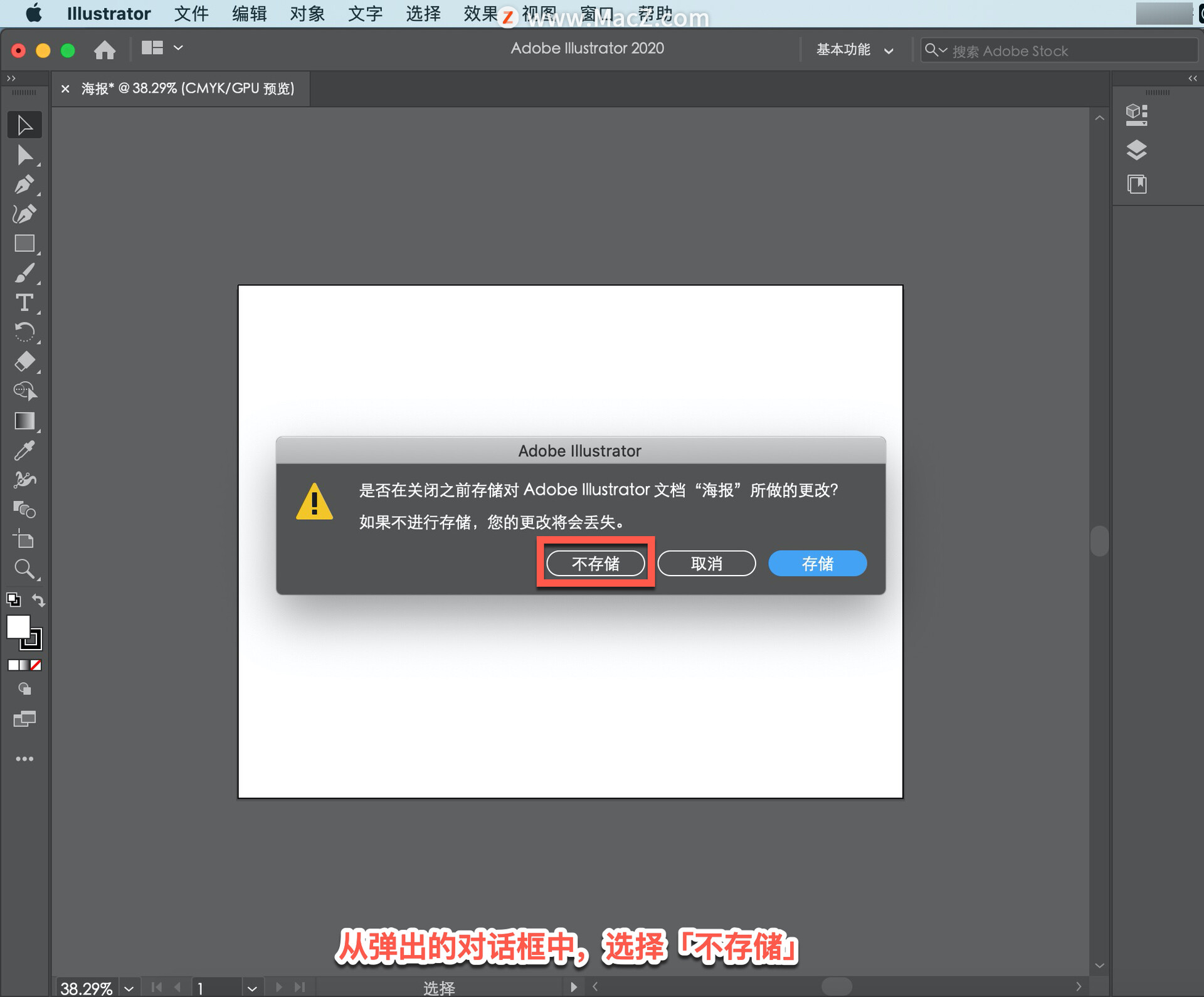Select the Paintbrush tool
Screen dimensions: 1204x997
(x=24, y=273)
